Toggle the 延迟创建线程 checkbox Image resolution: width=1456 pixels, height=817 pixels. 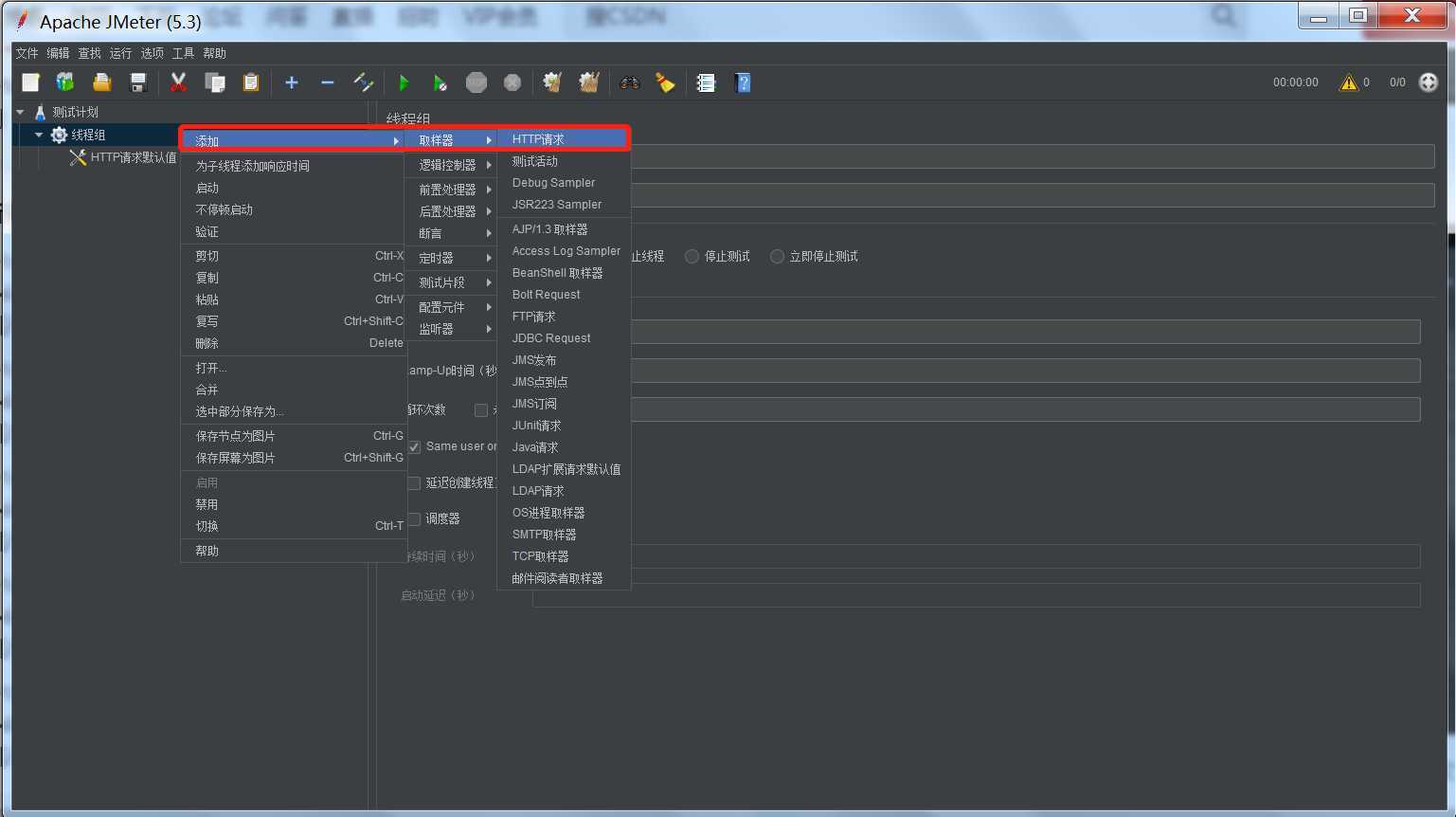415,483
